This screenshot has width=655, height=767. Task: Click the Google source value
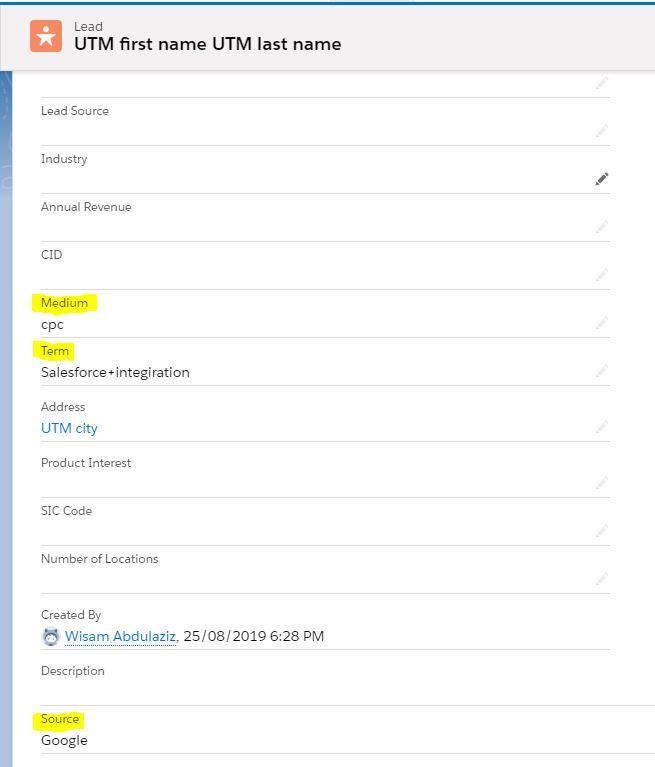[64, 741]
